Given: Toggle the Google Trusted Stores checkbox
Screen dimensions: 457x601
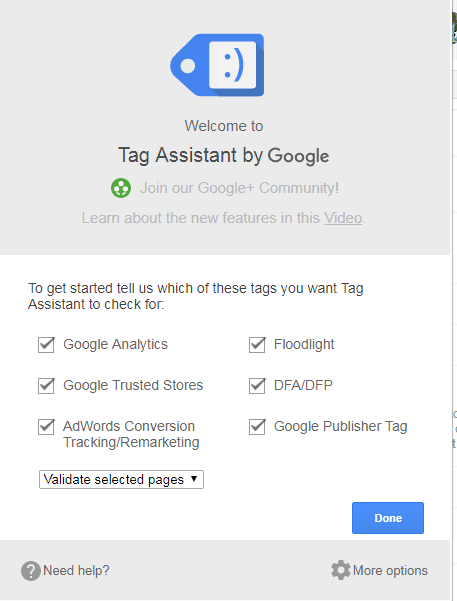Looking at the screenshot, I should 46,386.
